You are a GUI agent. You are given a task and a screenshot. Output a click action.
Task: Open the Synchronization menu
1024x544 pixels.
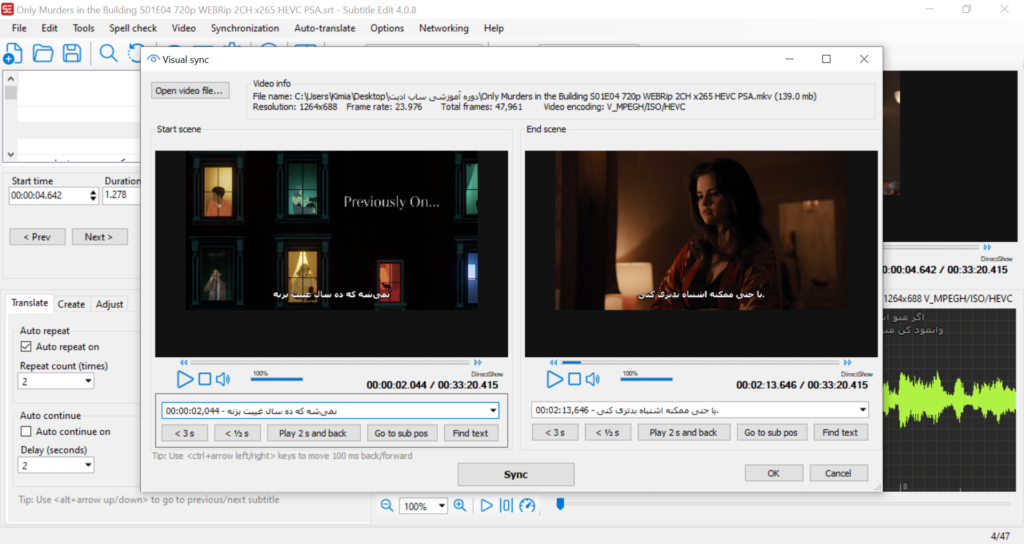pyautogui.click(x=245, y=28)
